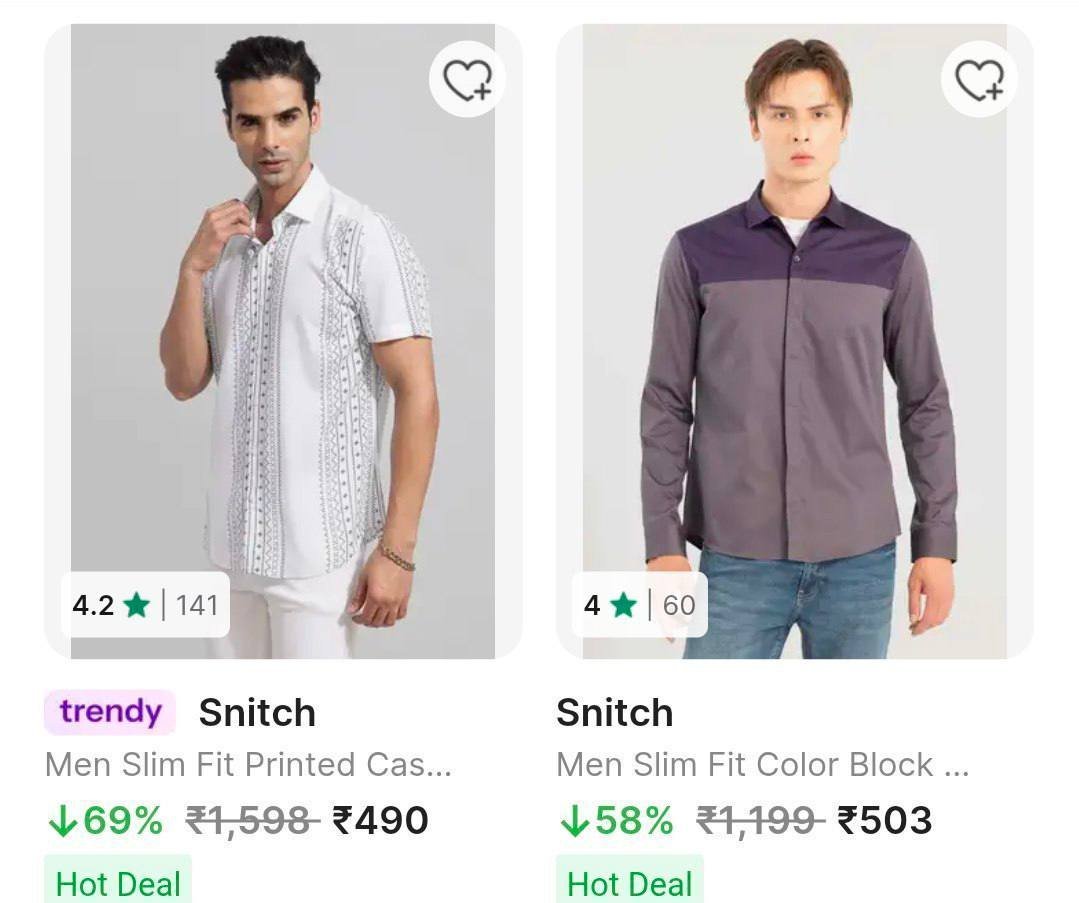The image size is (1079, 903).
Task: Tap Hot Deal badge under ₹503 shirt
Action: coord(629,883)
